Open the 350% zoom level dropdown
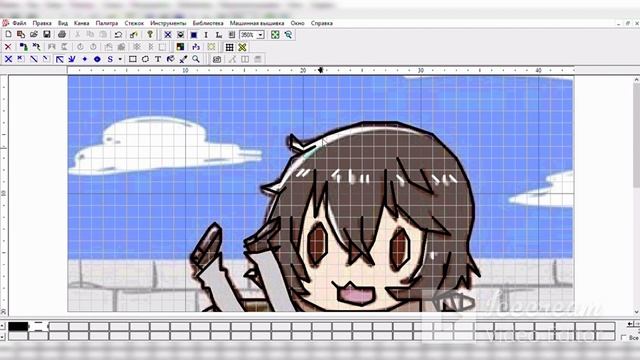 coord(260,35)
